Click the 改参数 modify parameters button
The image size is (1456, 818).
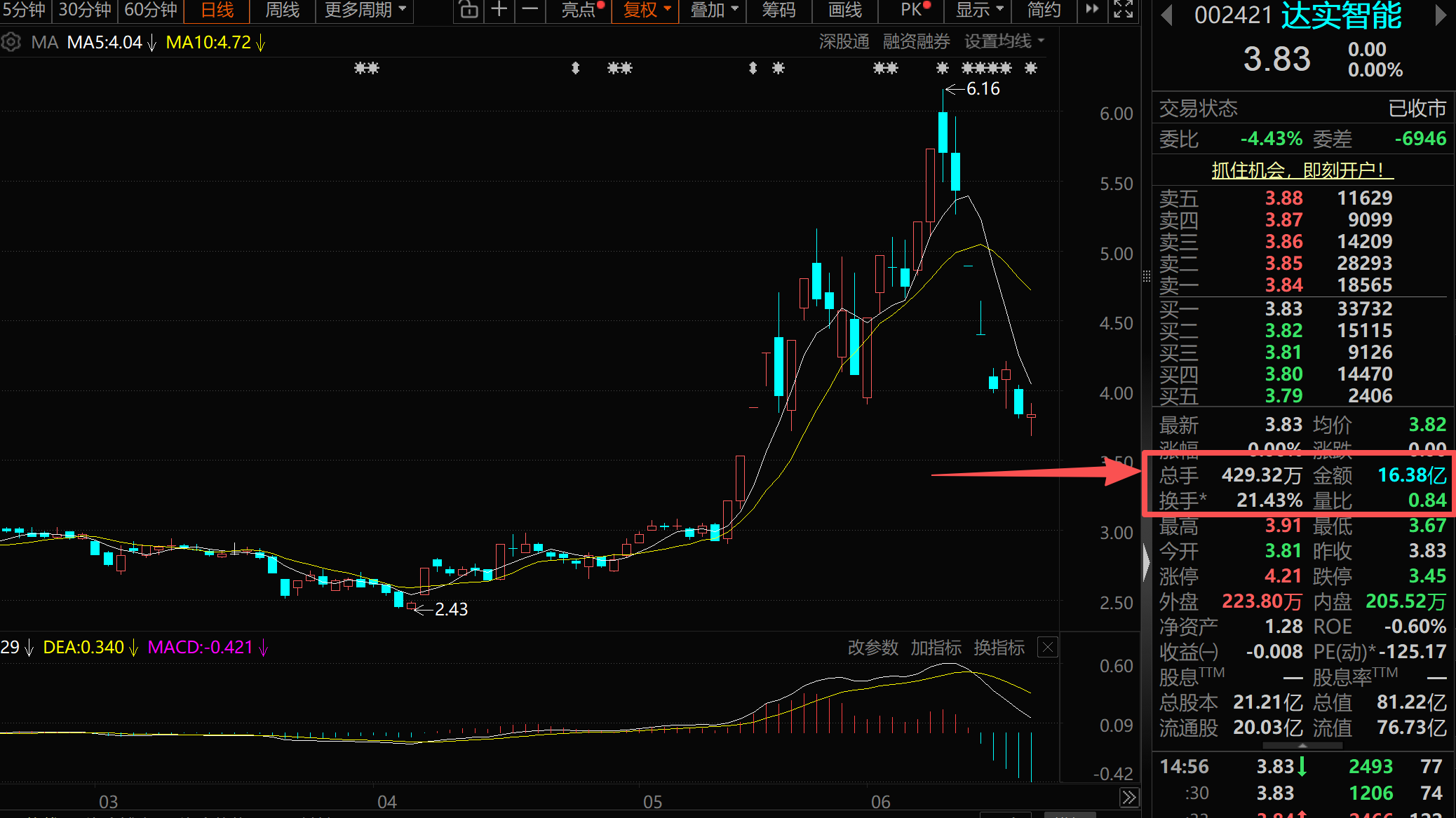[873, 647]
